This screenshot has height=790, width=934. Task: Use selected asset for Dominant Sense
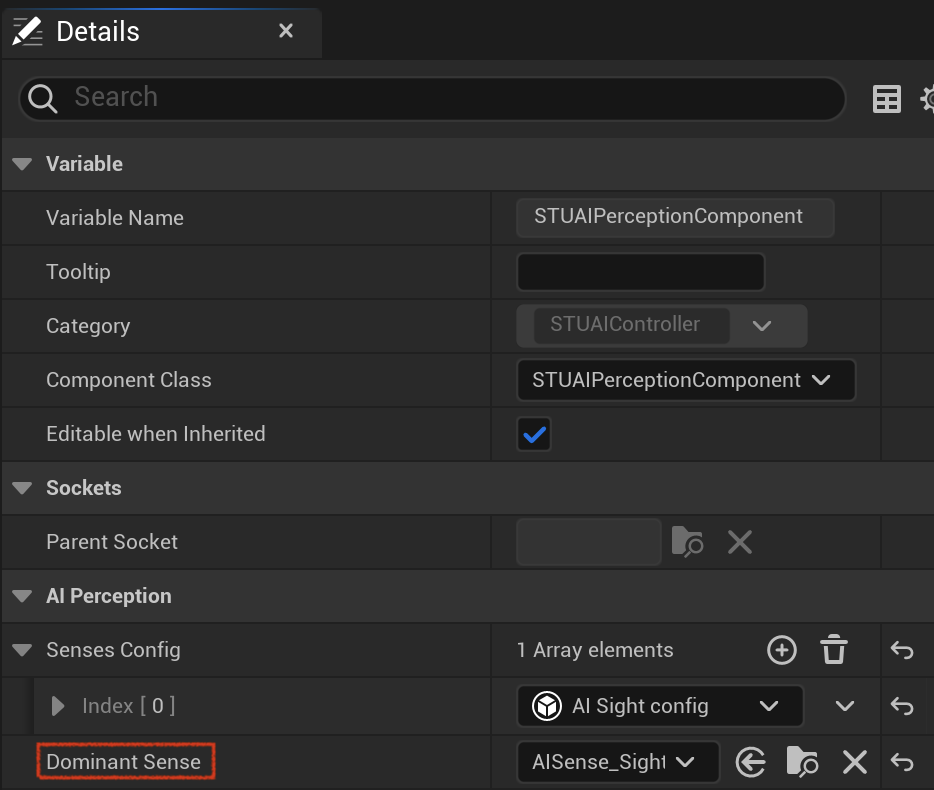pyautogui.click(x=751, y=762)
